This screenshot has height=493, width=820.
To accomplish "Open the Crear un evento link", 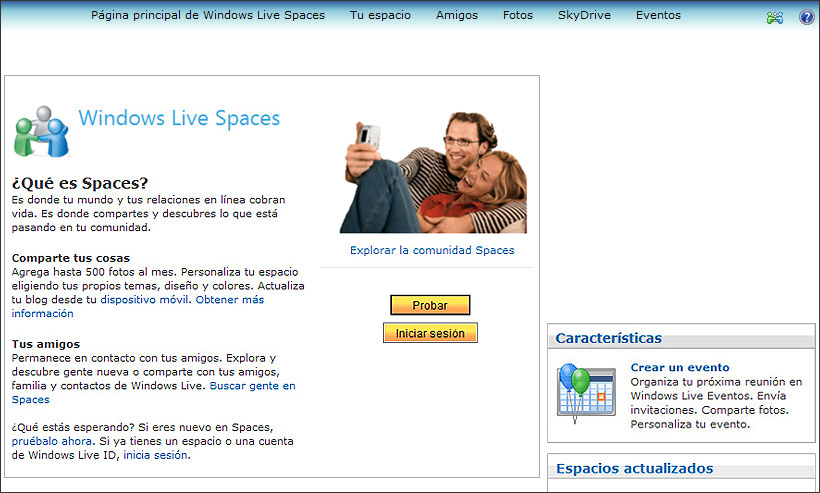I will [679, 368].
